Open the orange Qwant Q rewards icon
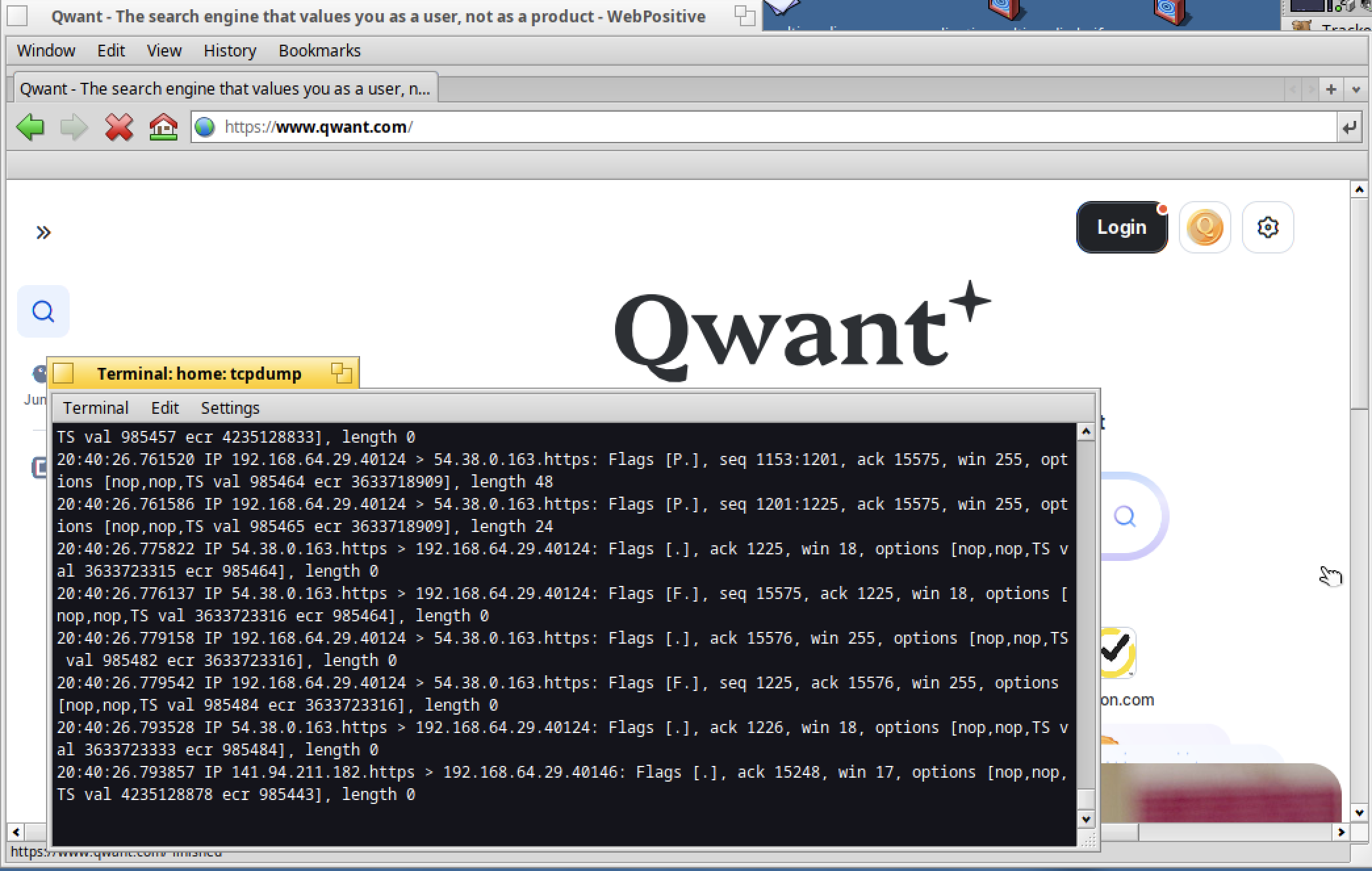Viewport: 1372px width, 871px height. [x=1204, y=227]
